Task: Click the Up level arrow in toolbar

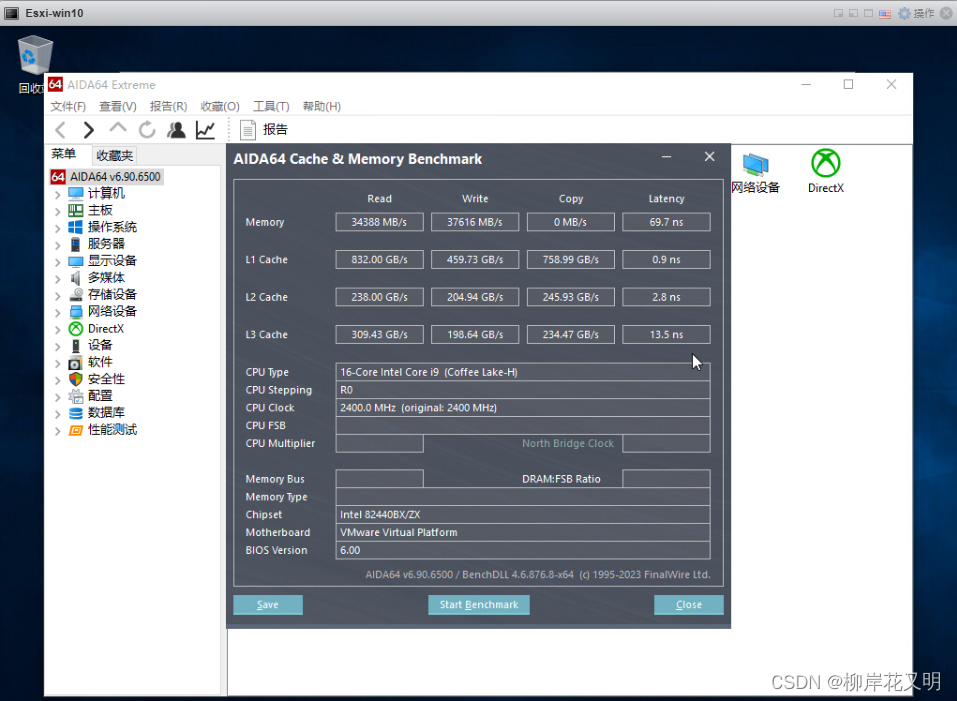Action: (x=118, y=129)
